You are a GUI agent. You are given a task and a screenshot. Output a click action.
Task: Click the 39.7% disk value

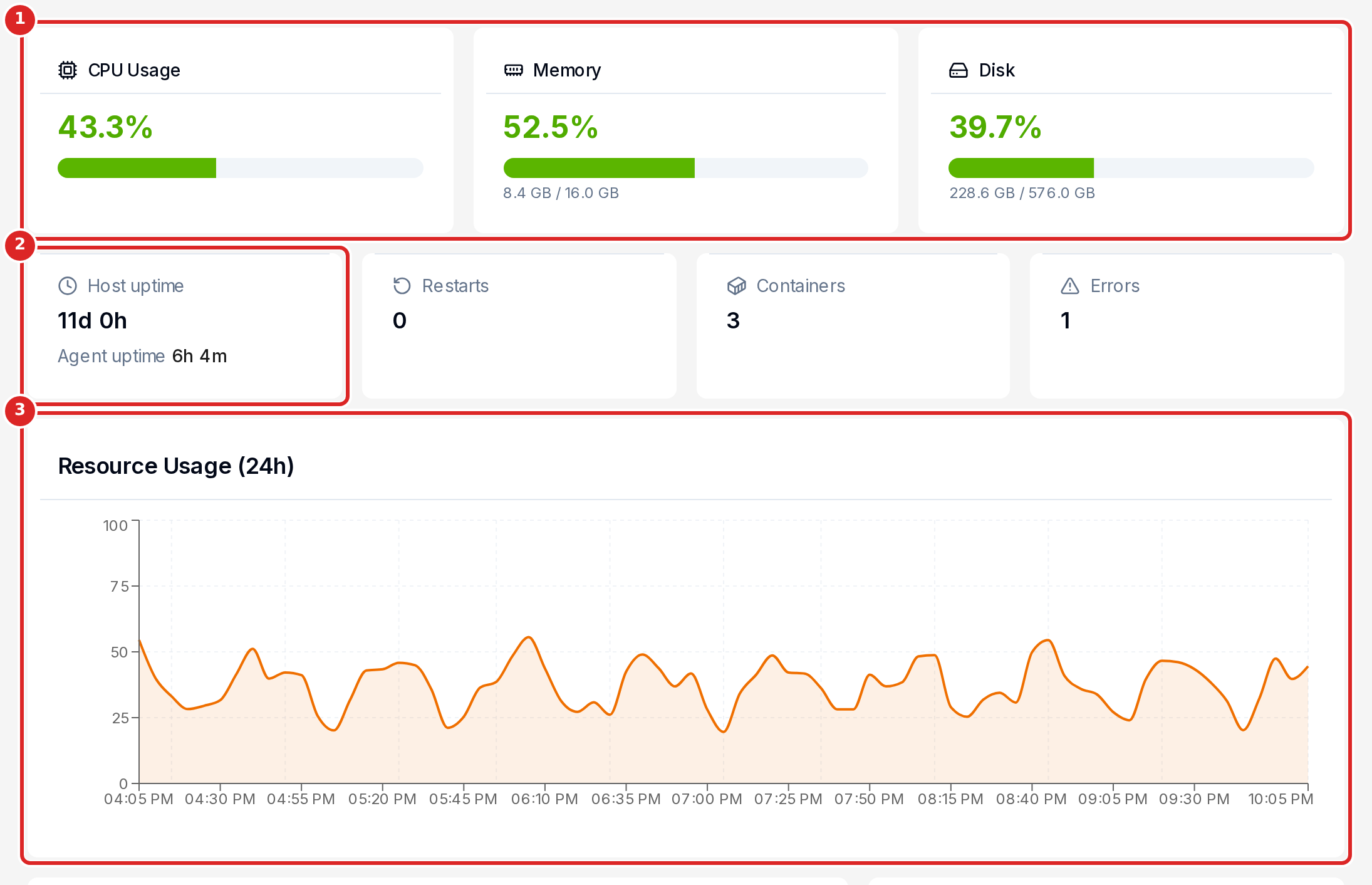tap(995, 127)
